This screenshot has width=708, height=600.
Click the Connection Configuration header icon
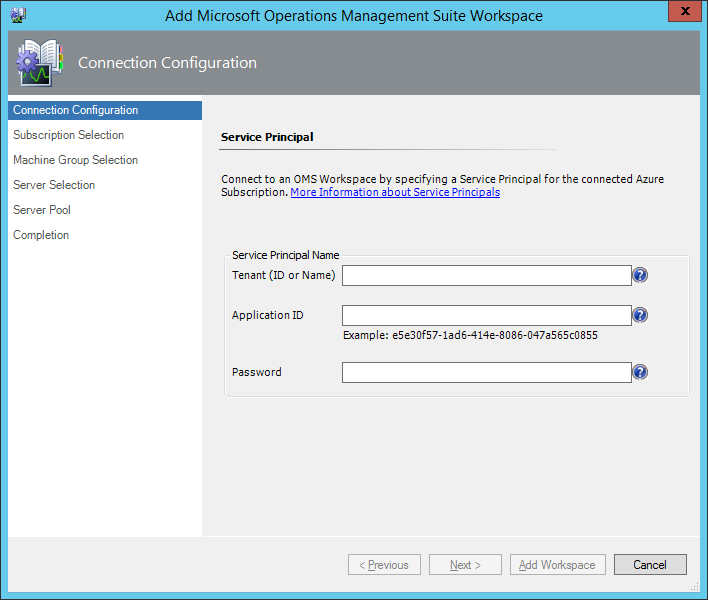click(39, 62)
